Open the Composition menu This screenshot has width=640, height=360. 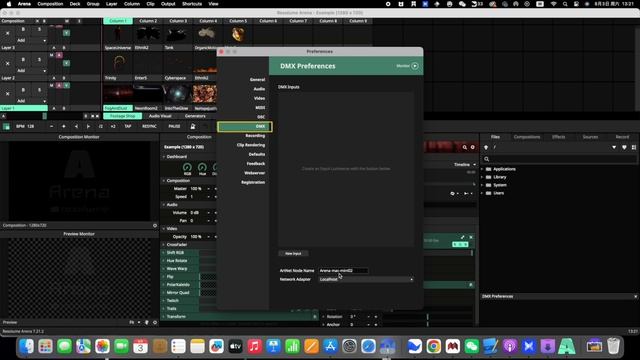(50, 4)
